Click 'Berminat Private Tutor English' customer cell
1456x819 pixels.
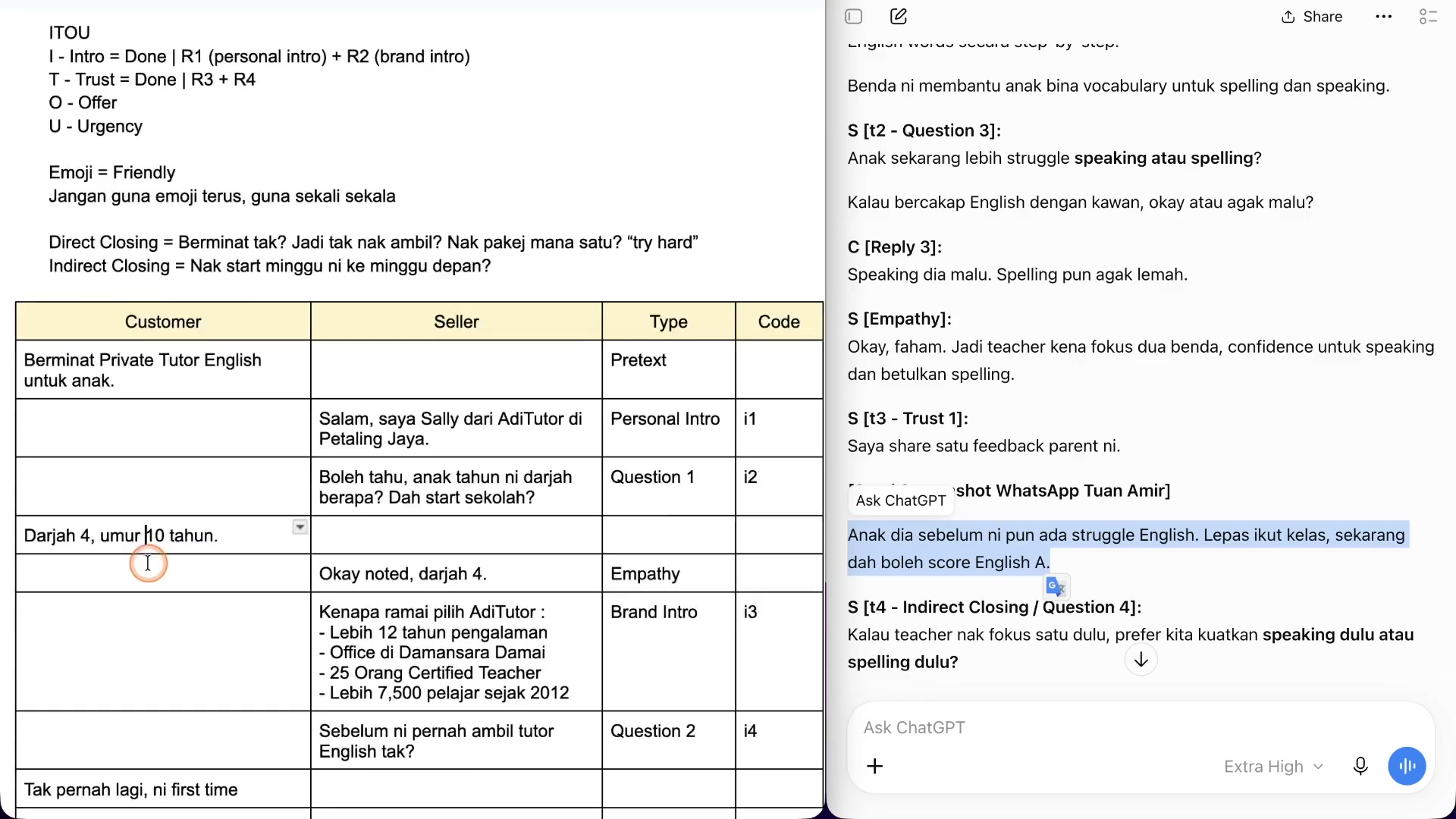163,370
